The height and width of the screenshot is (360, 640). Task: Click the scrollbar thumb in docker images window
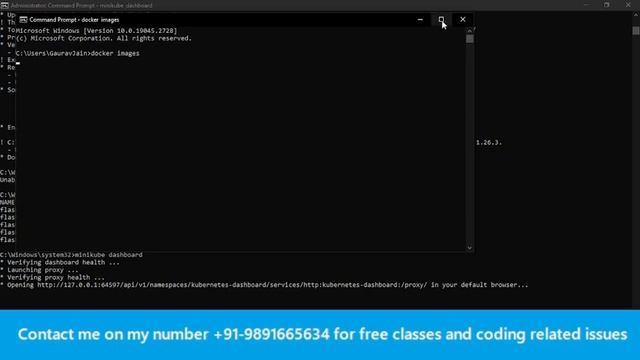pyautogui.click(x=470, y=39)
